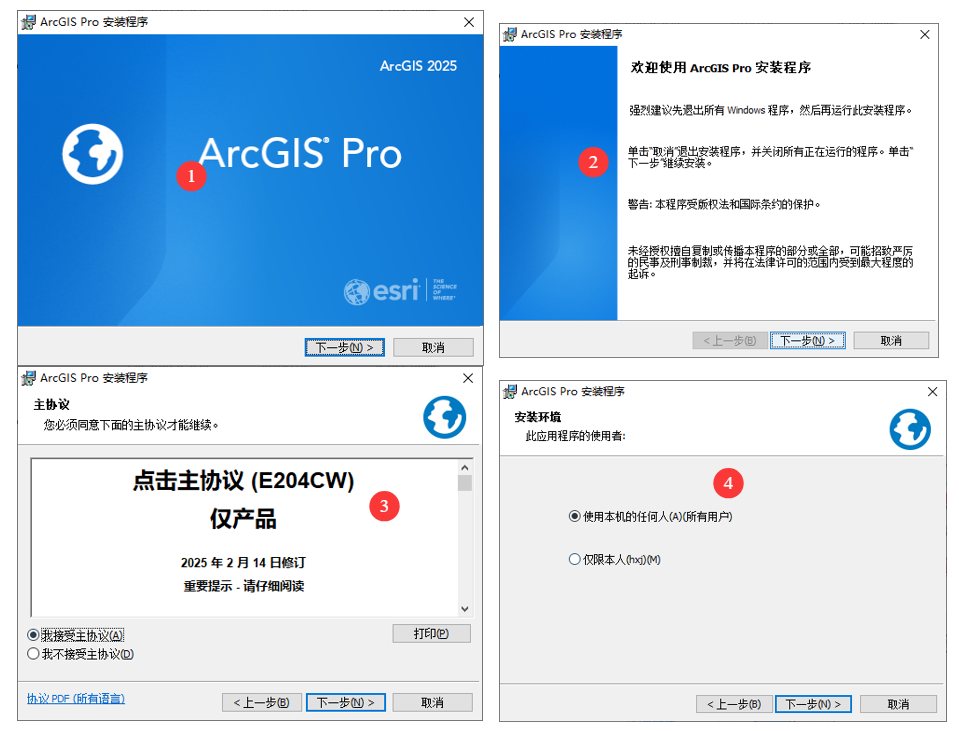Click Next in the installation context window
The image size is (959, 731).
[813, 704]
